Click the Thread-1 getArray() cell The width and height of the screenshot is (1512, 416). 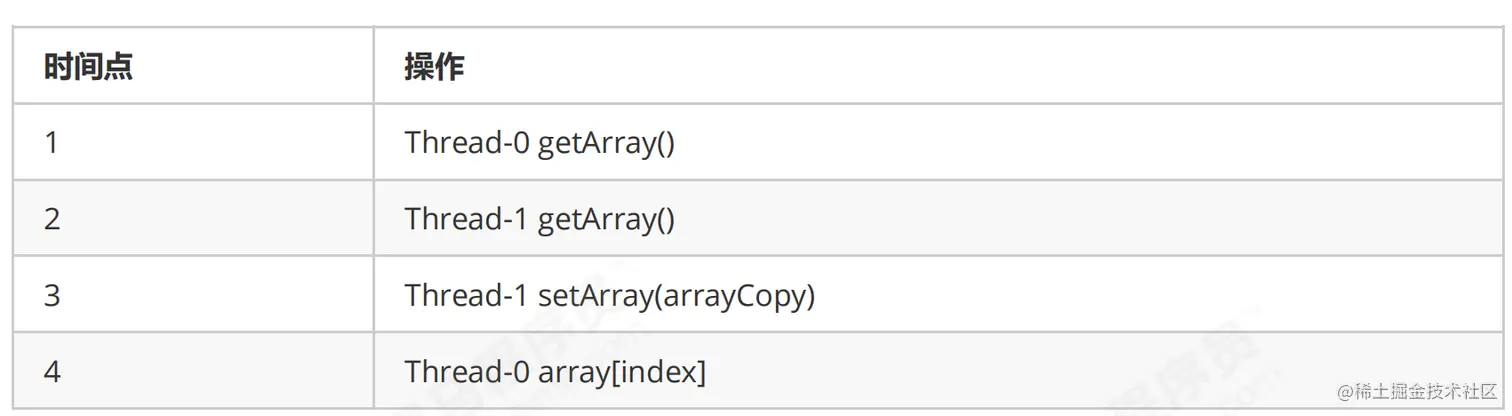pos(940,218)
